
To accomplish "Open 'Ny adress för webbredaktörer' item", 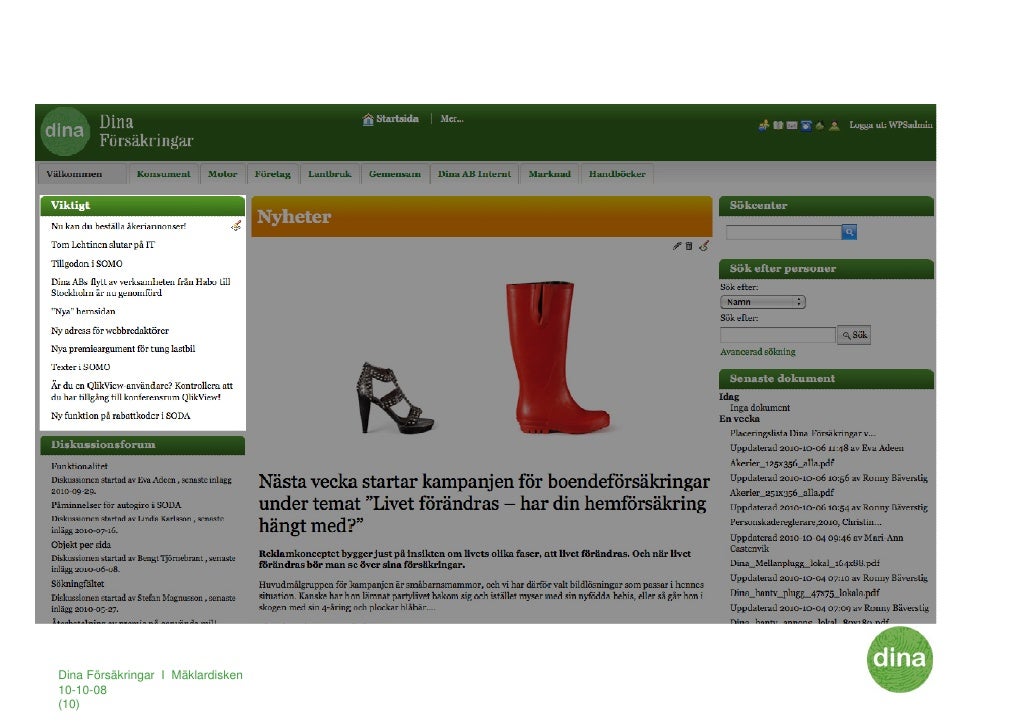I will 110,330.
